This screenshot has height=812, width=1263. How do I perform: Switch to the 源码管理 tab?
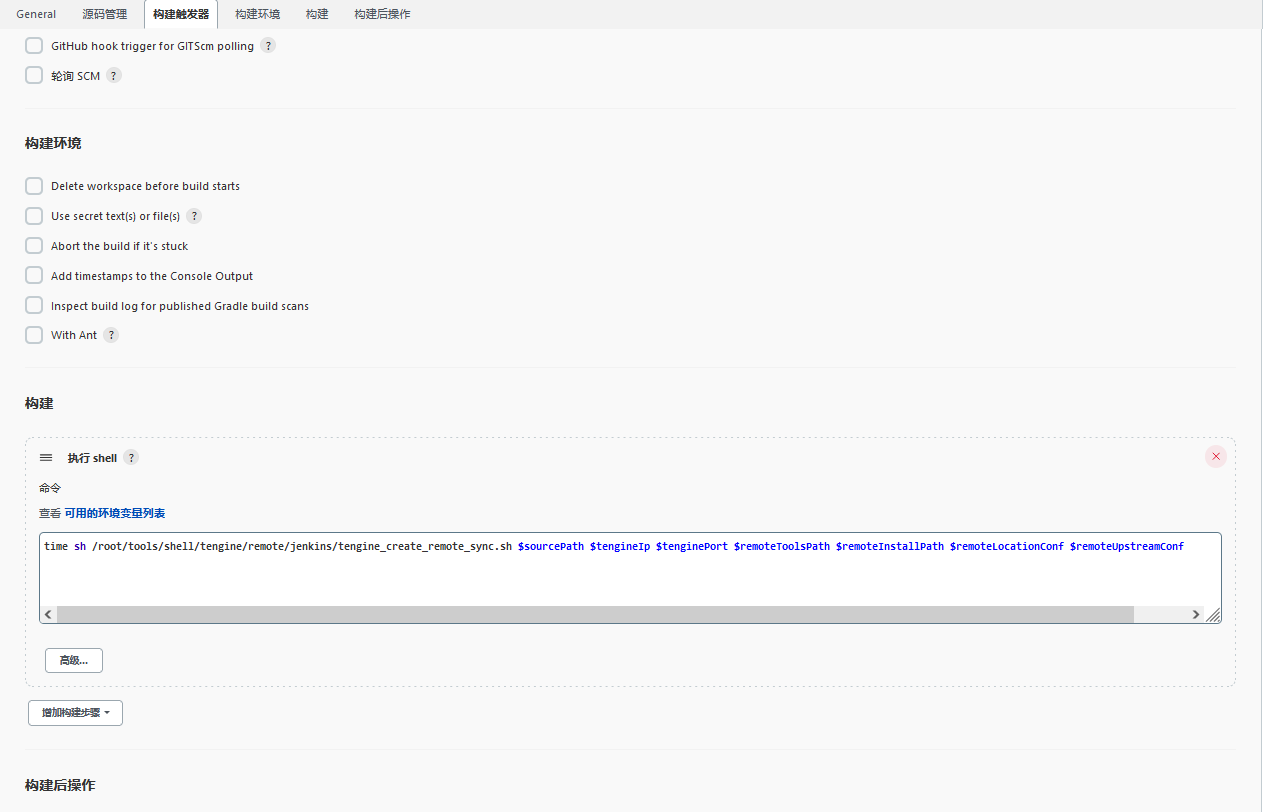coord(104,14)
